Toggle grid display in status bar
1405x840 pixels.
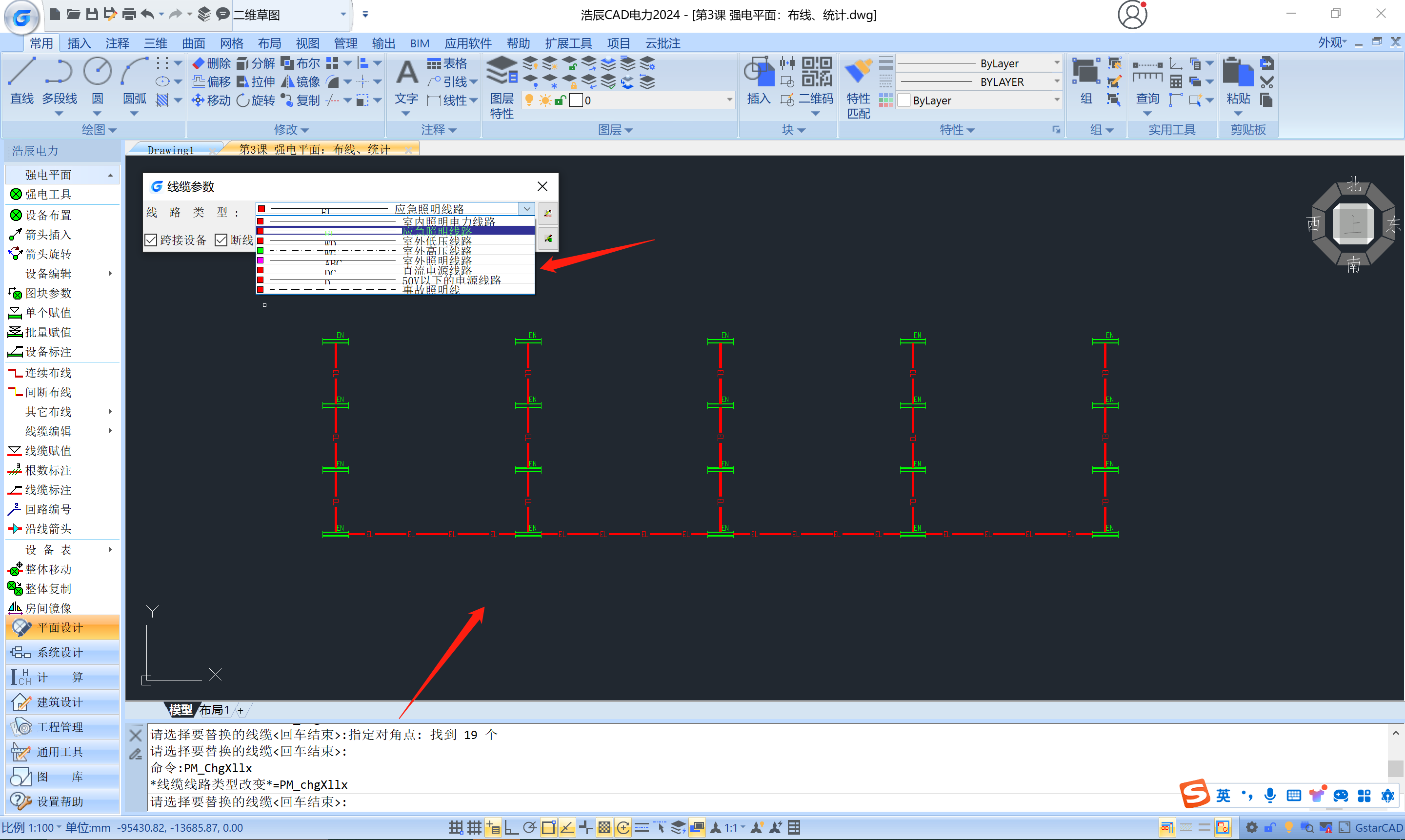pos(474,827)
